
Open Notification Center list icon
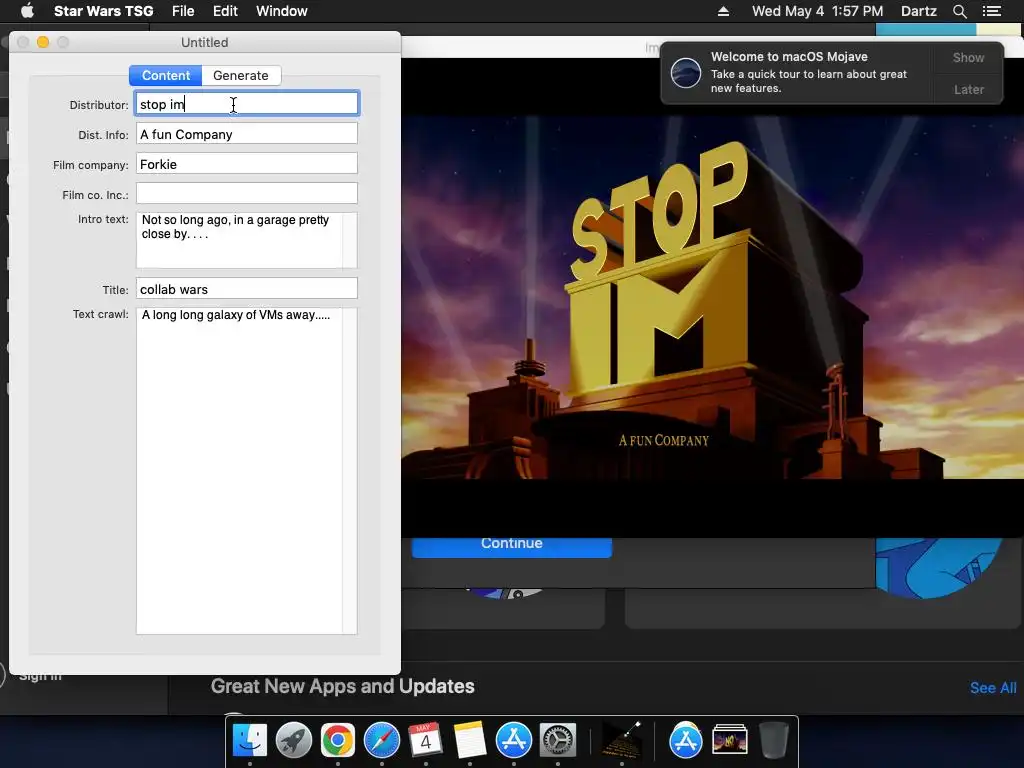[992, 11]
